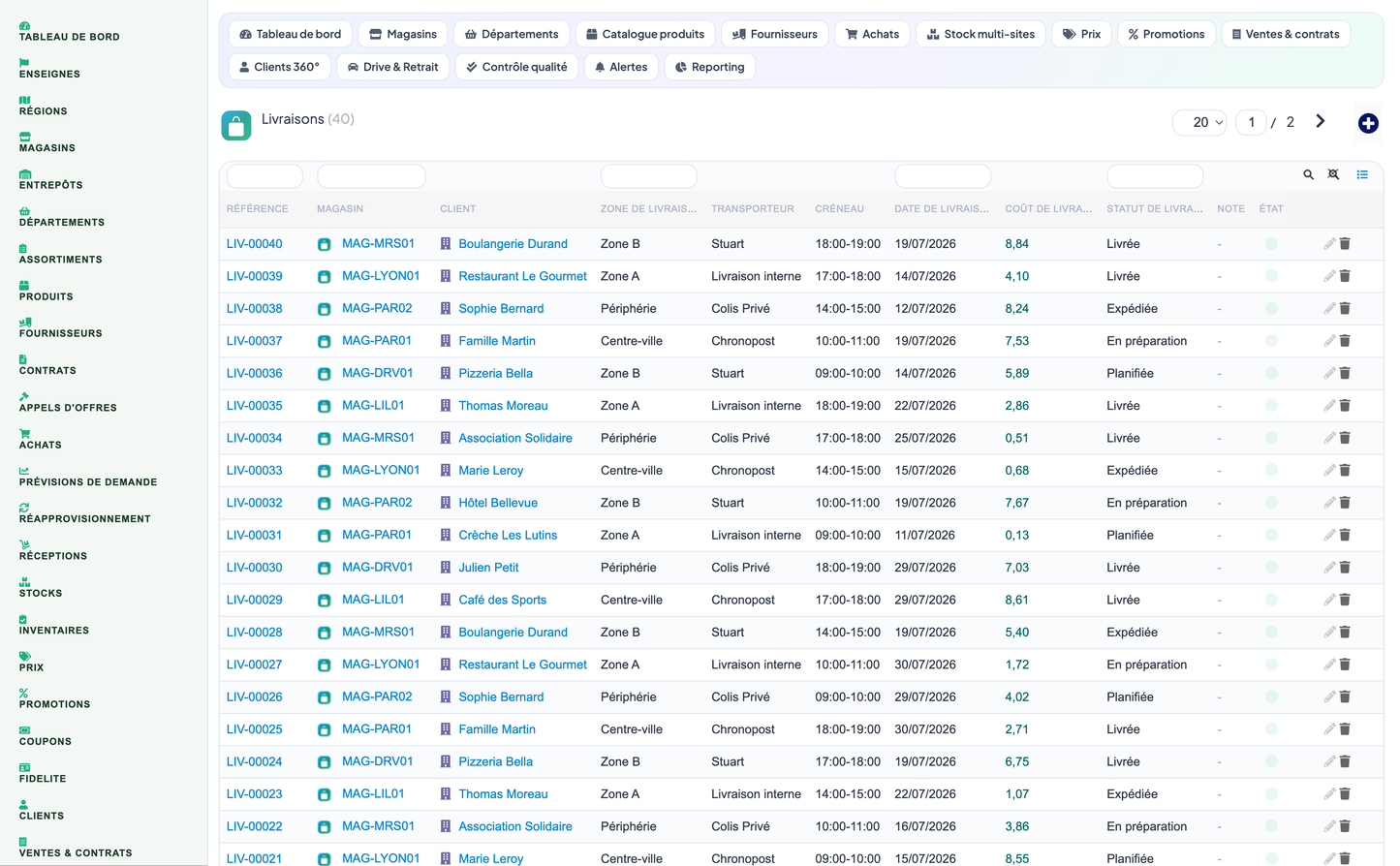Toggle état indicator for LIV-00034
1400x866 pixels.
pyautogui.click(x=1271, y=438)
